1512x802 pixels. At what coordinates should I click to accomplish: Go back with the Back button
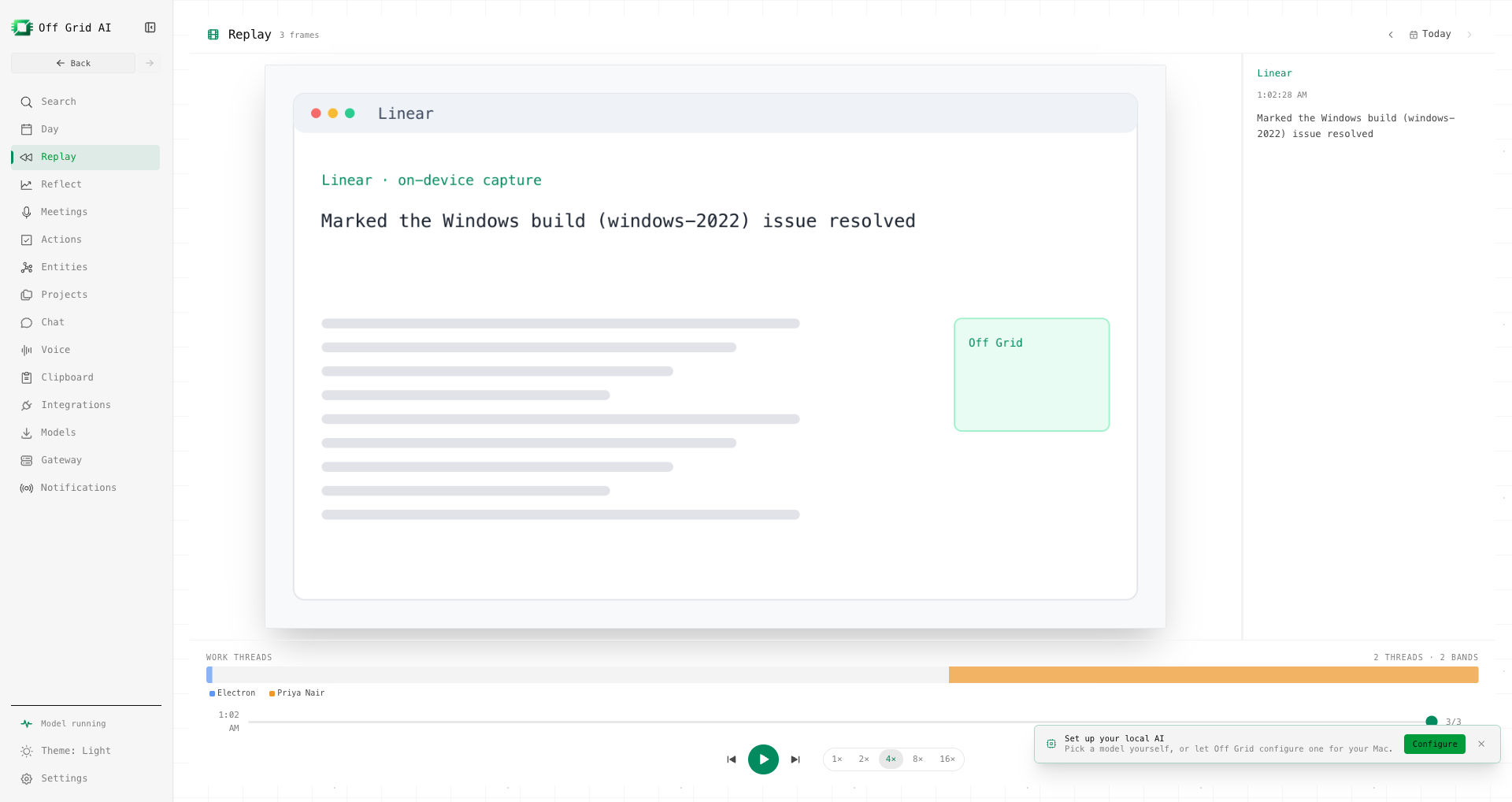(x=73, y=63)
